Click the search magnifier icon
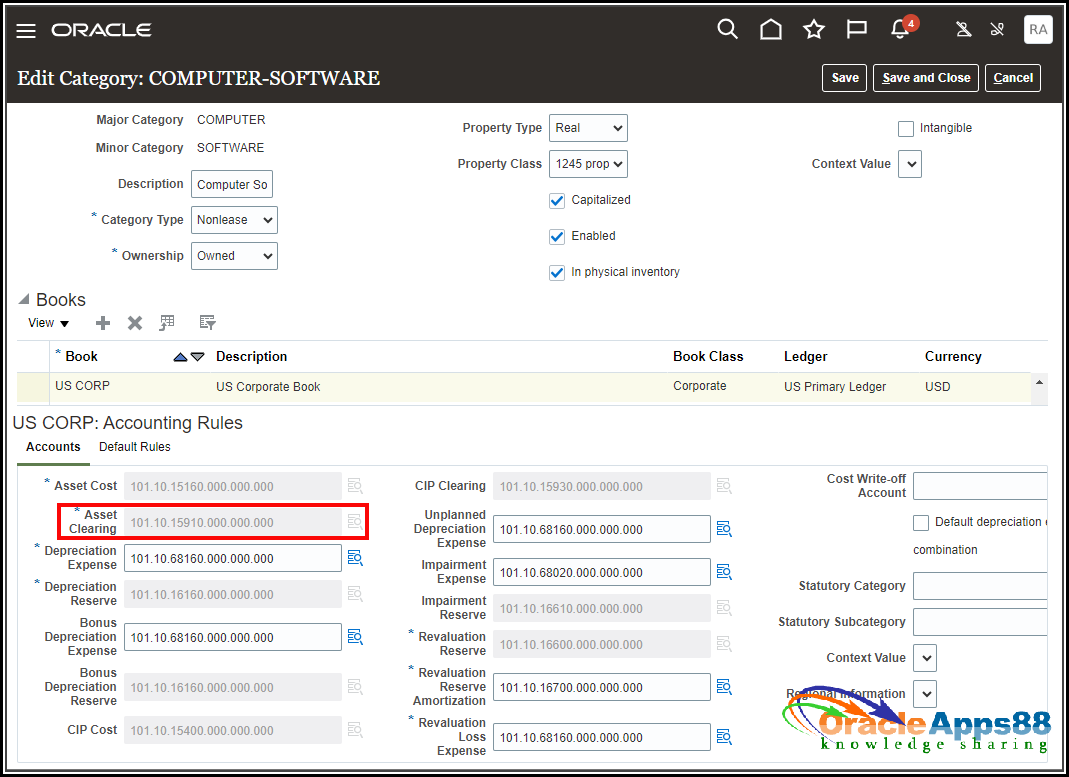 pos(727,29)
